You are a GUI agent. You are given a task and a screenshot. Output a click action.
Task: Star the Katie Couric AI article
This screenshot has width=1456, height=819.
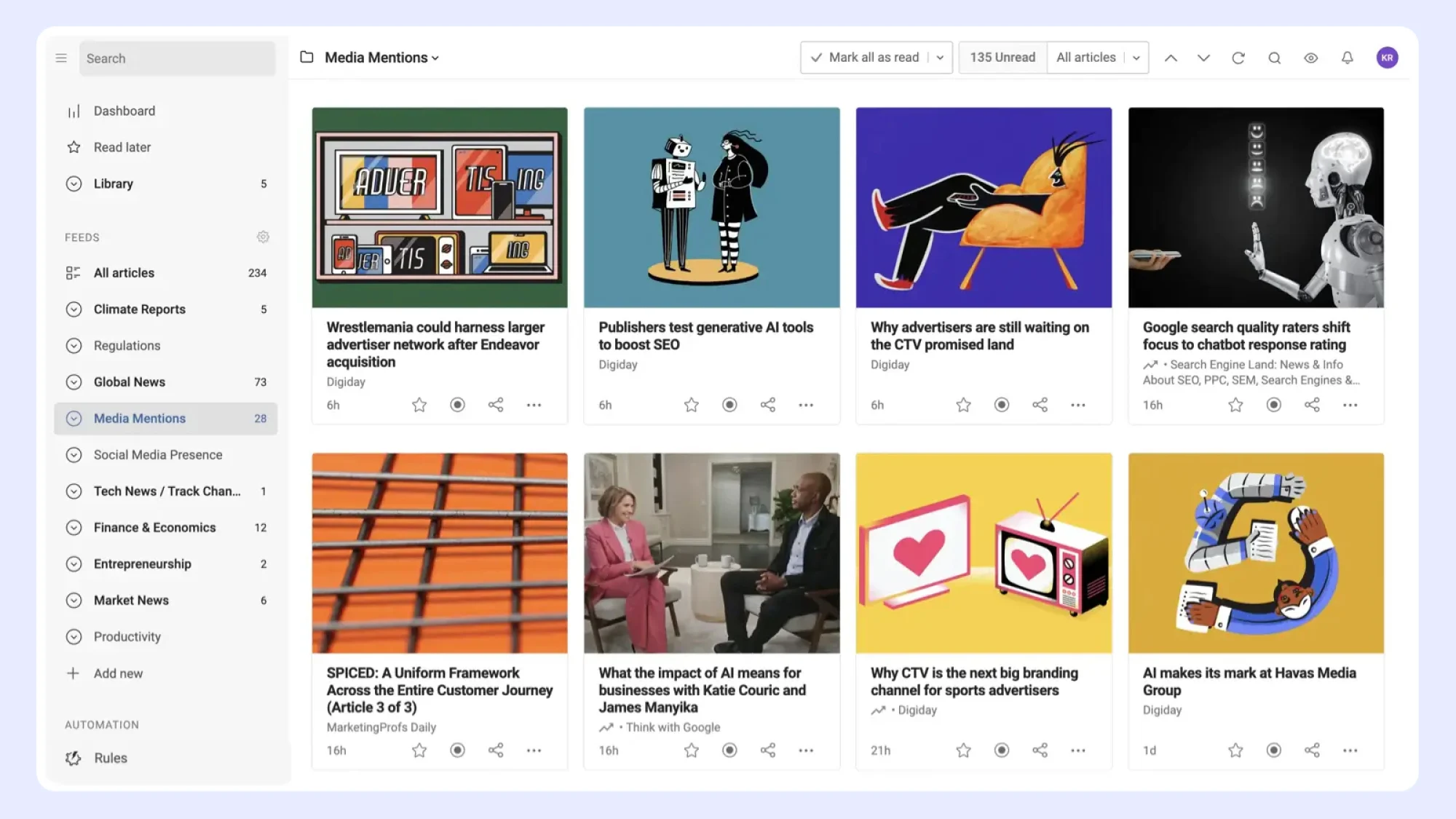coord(692,751)
